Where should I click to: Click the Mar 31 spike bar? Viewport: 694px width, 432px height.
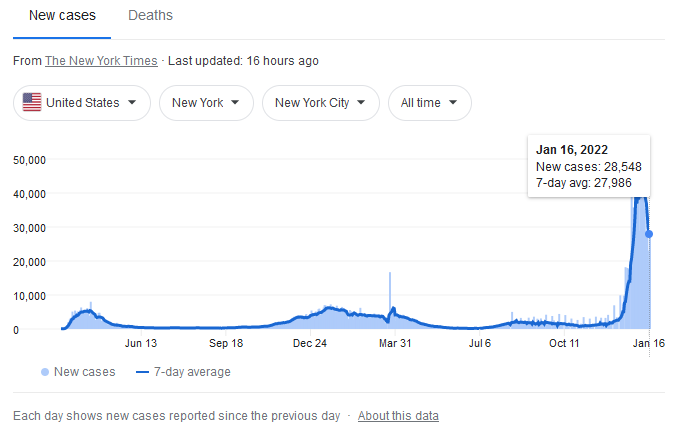coord(390,297)
